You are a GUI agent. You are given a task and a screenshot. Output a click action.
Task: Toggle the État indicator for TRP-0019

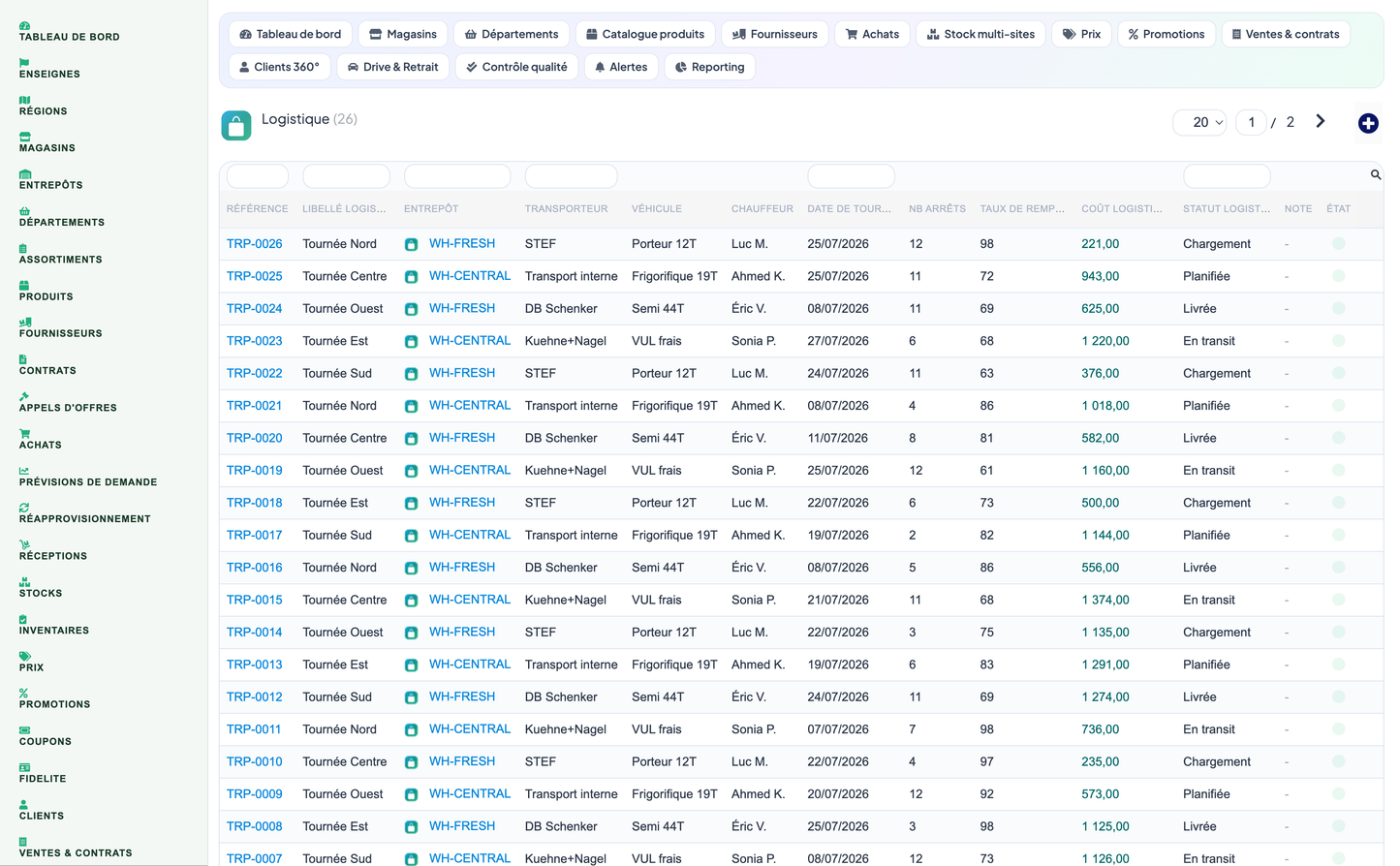tap(1338, 470)
